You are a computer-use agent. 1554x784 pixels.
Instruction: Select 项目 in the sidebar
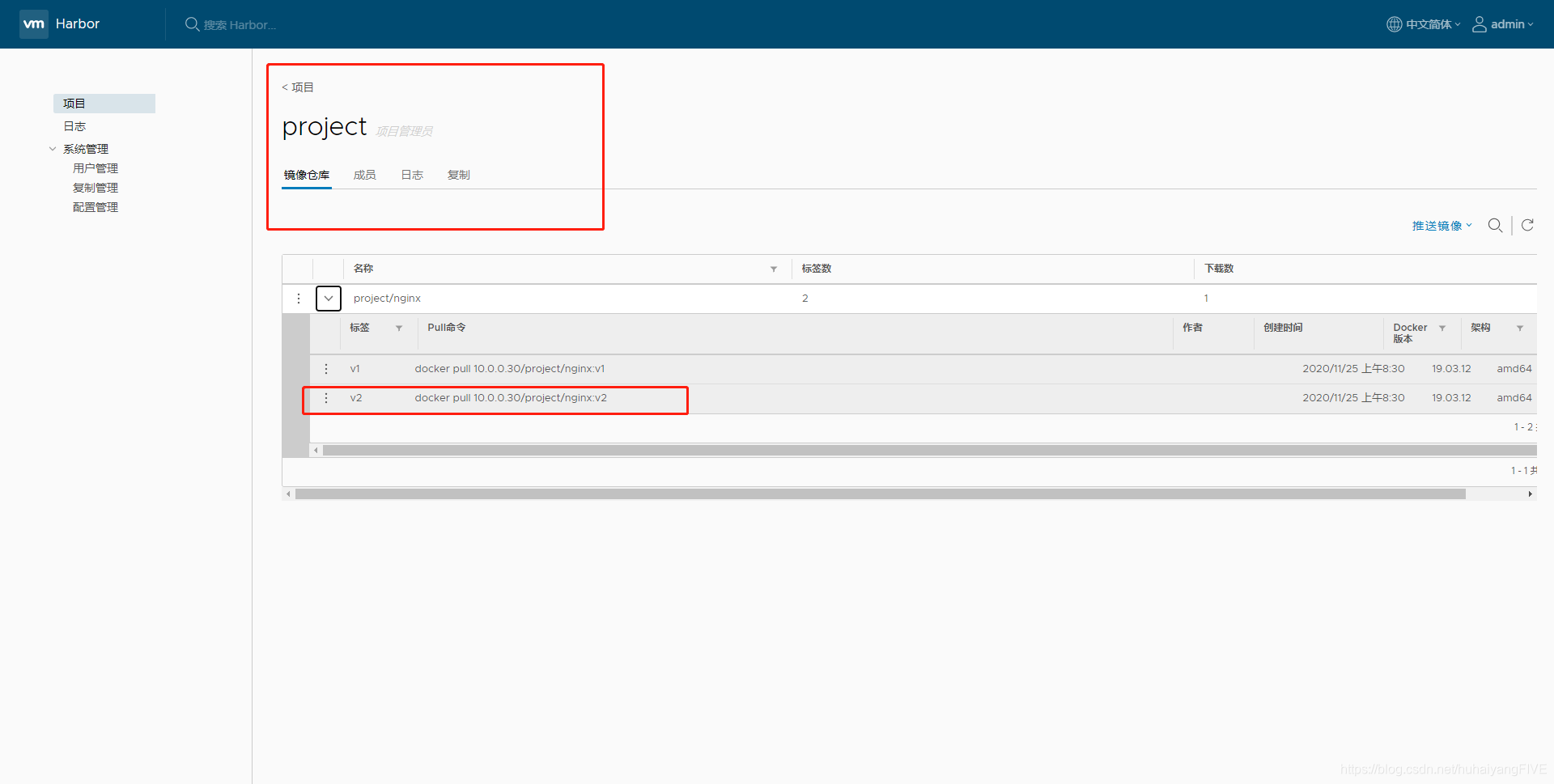tap(104, 104)
